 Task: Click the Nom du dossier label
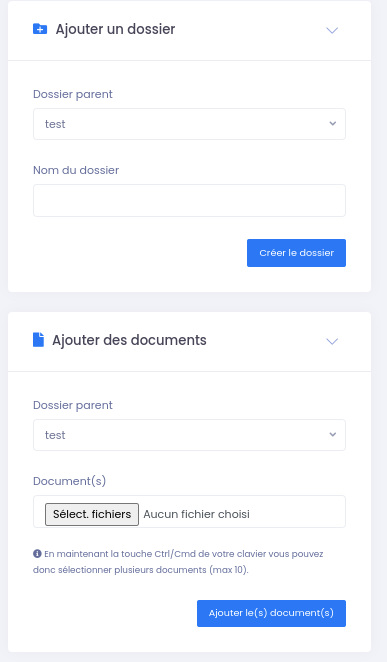[x=76, y=170]
